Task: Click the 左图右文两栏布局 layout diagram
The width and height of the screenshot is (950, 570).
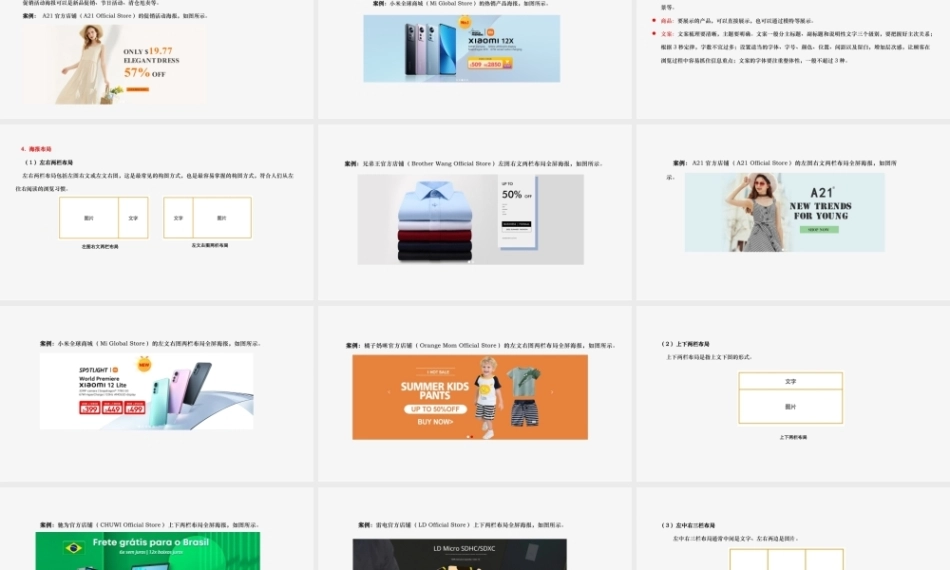Action: [x=104, y=217]
